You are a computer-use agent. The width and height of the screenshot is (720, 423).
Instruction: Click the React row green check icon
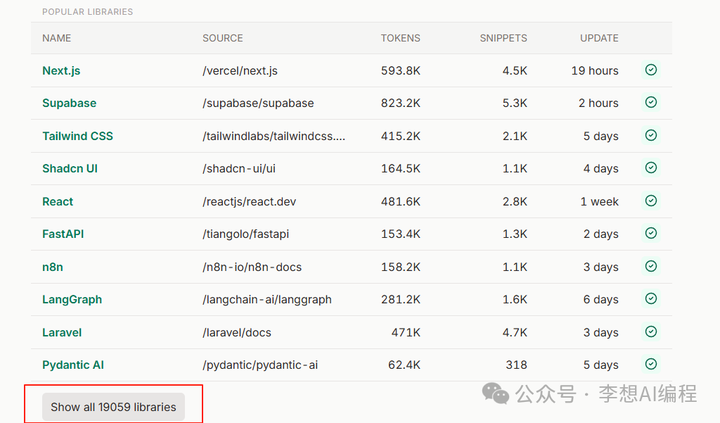pyautogui.click(x=651, y=201)
